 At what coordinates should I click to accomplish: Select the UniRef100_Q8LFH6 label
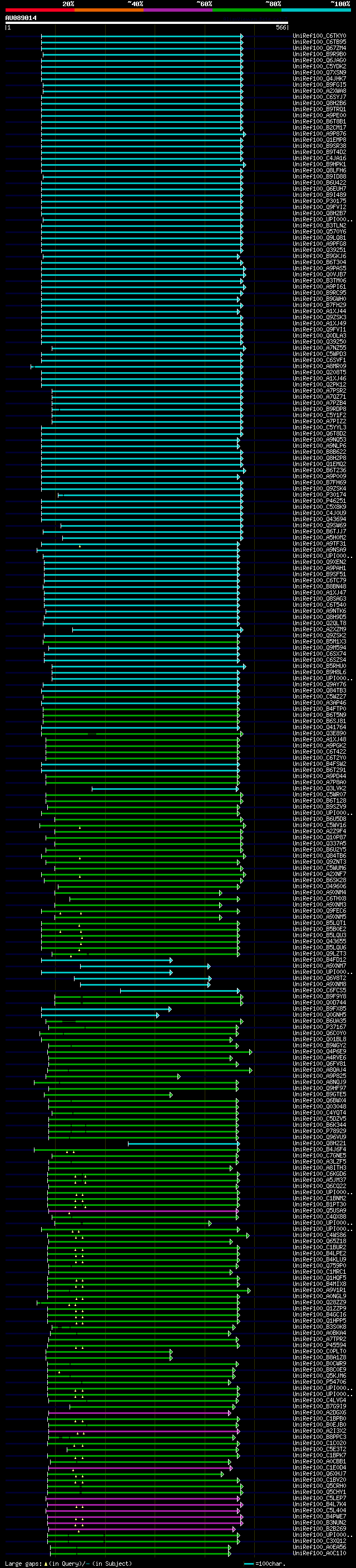point(319,170)
